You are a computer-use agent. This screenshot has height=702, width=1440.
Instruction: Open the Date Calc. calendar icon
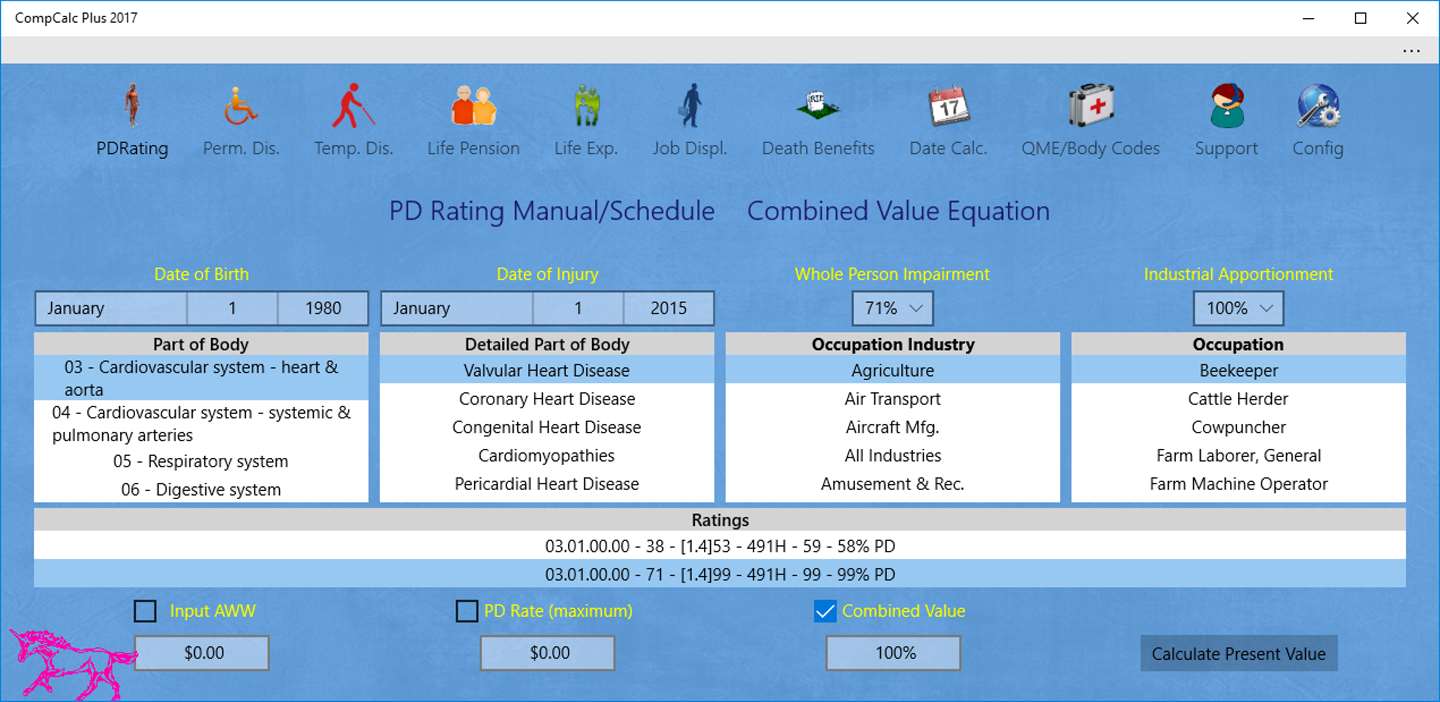tap(948, 106)
